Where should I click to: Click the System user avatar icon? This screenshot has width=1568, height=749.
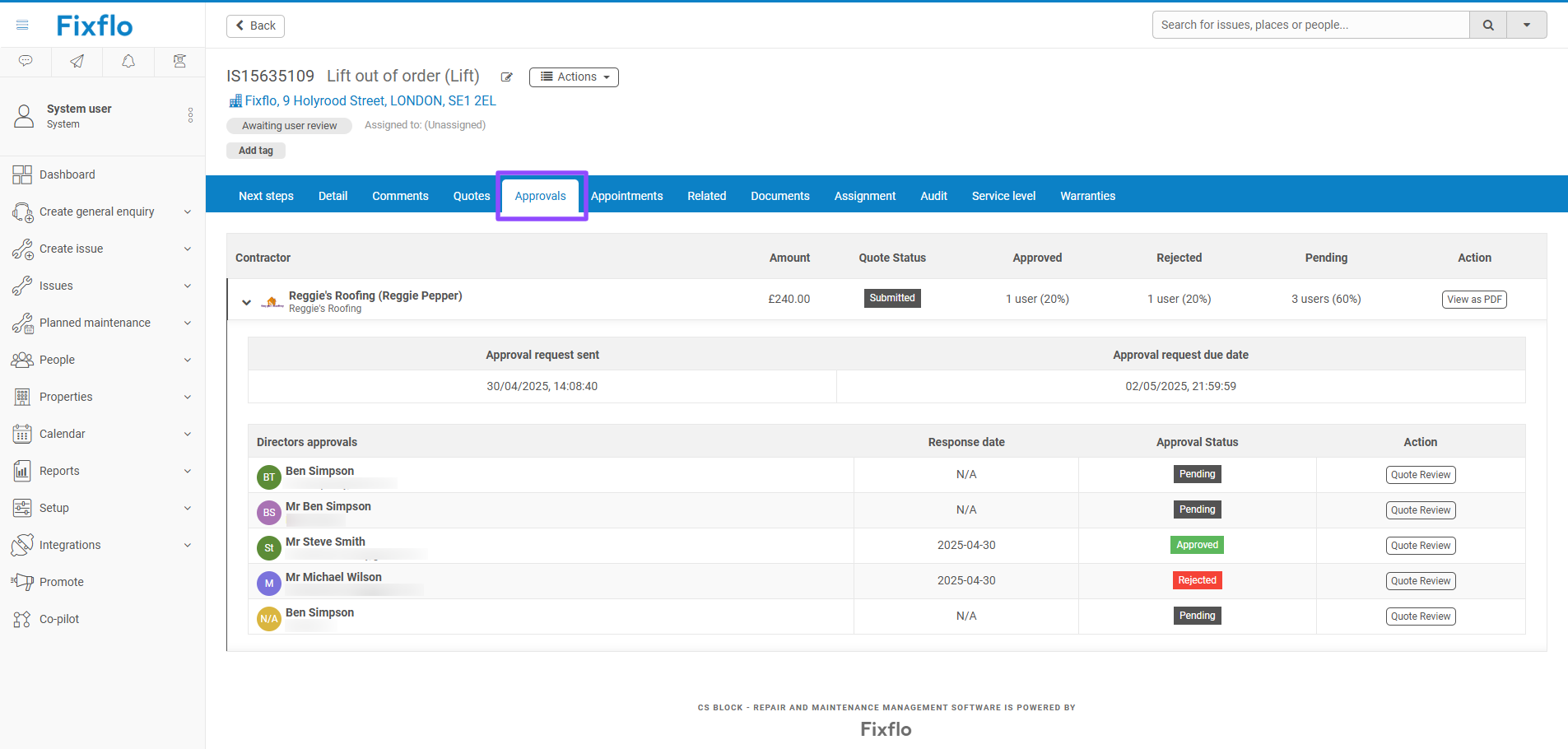click(x=25, y=116)
